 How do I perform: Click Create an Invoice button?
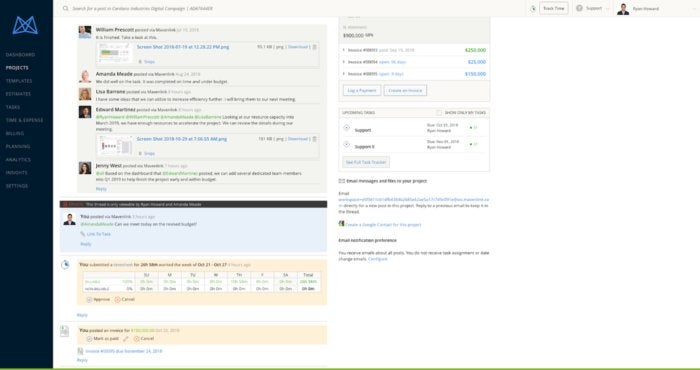[x=405, y=91]
